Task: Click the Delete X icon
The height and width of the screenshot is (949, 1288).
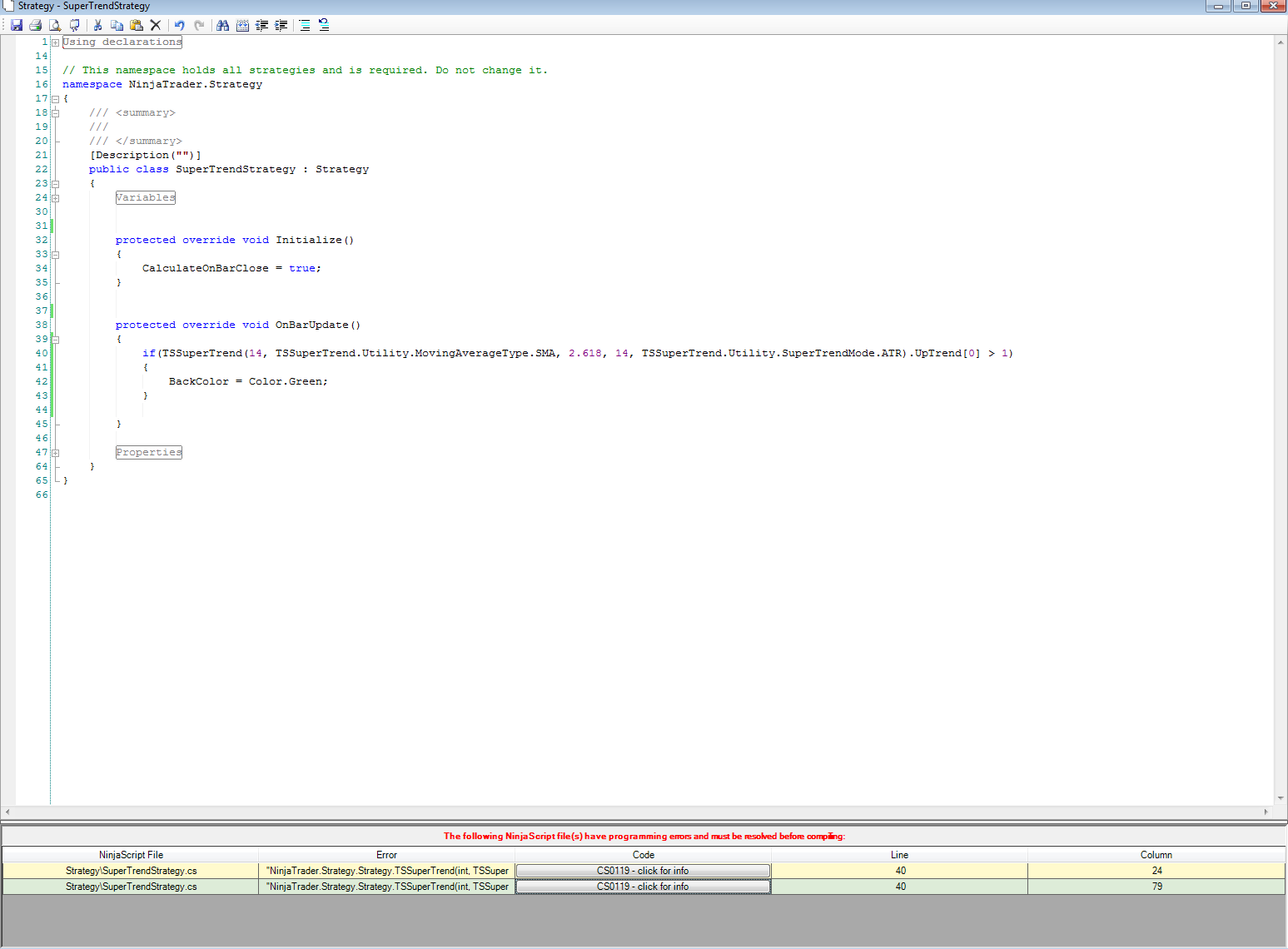Action: click(156, 25)
